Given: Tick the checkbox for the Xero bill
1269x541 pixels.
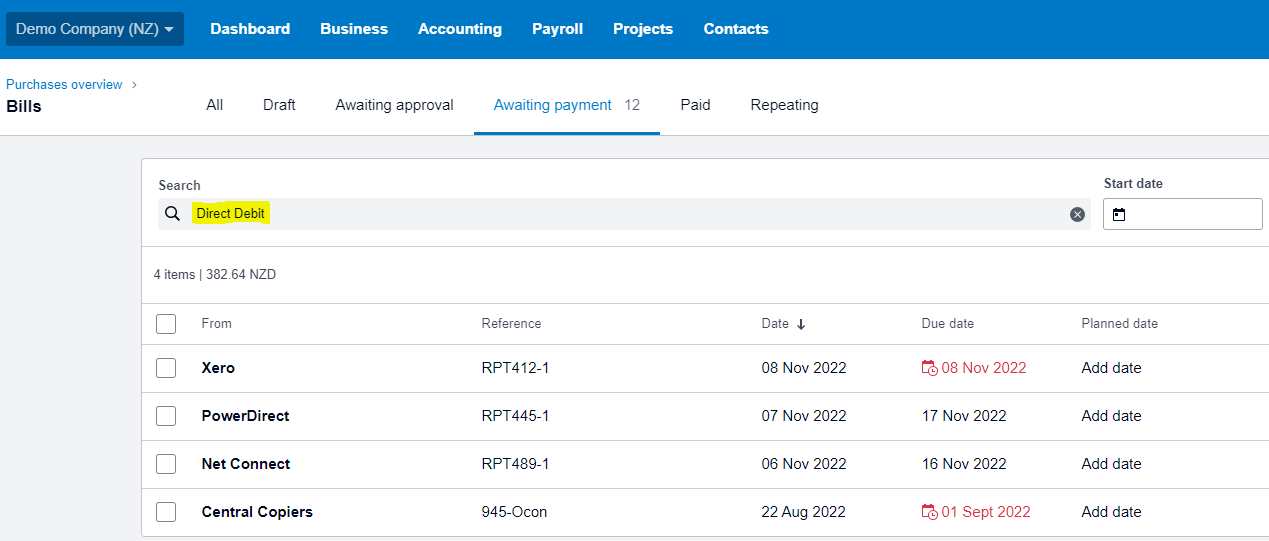Looking at the screenshot, I should coord(166,368).
